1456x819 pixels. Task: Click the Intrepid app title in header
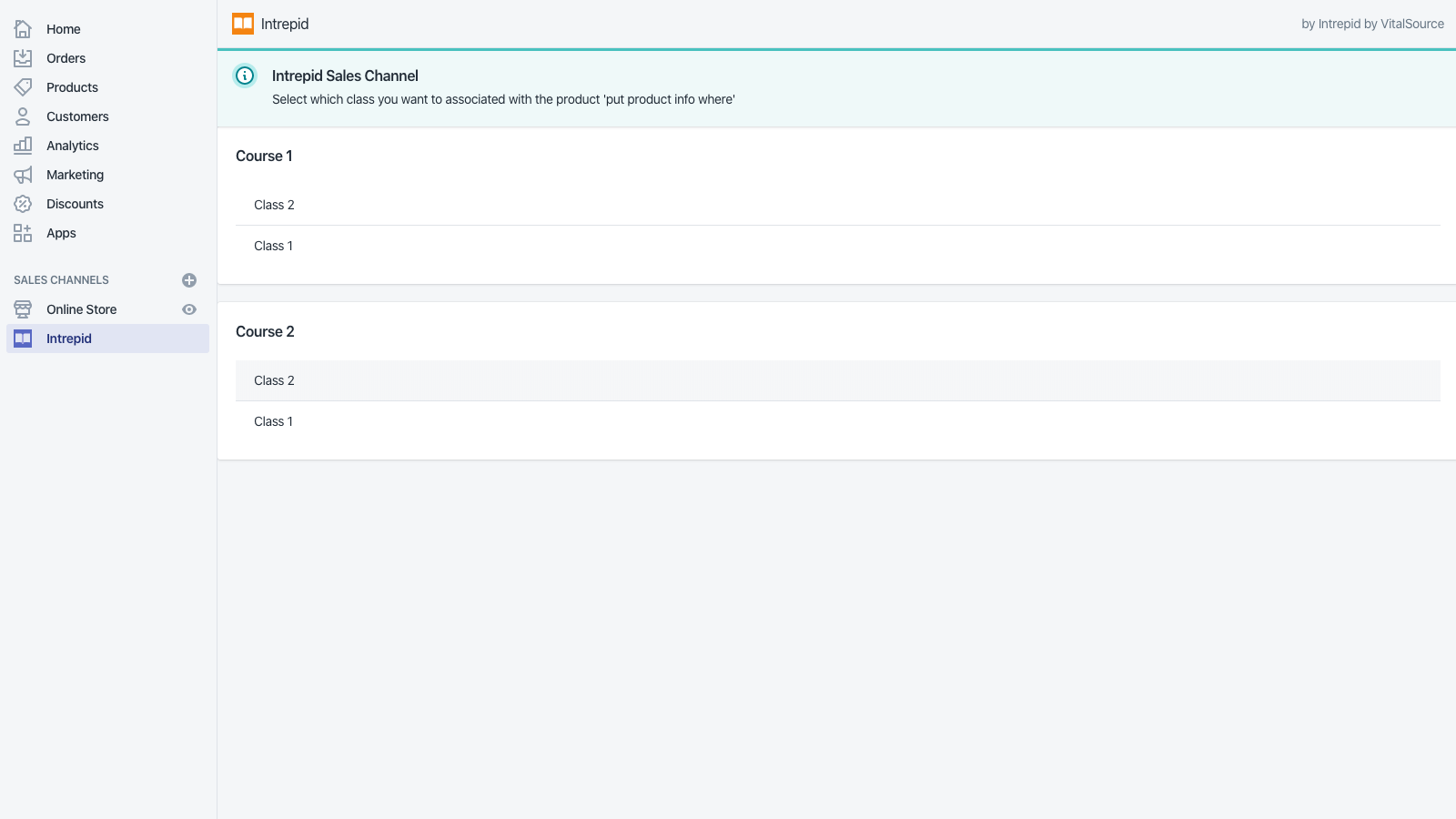click(285, 24)
